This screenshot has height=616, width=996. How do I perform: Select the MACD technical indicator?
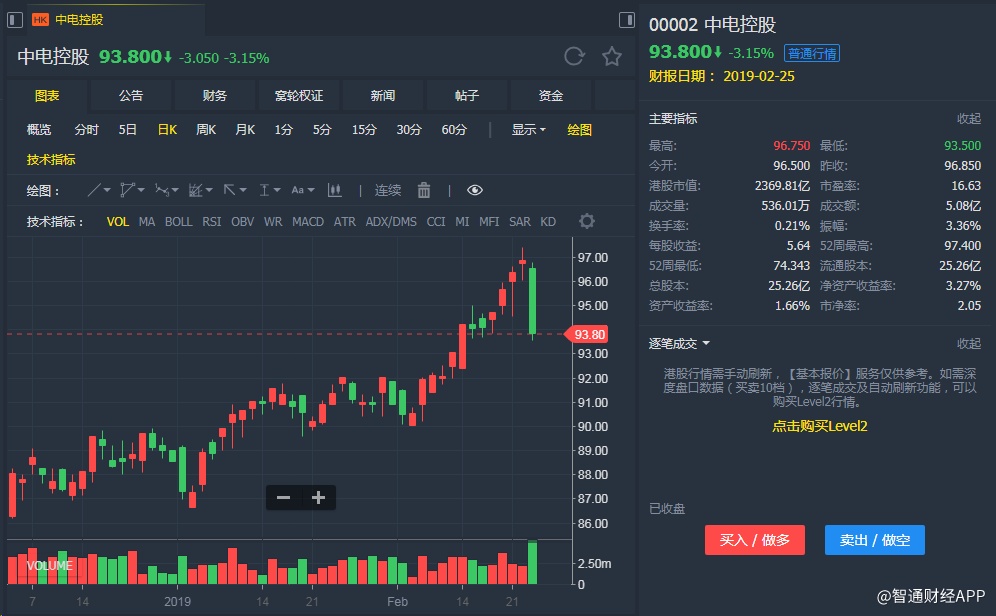(x=308, y=221)
